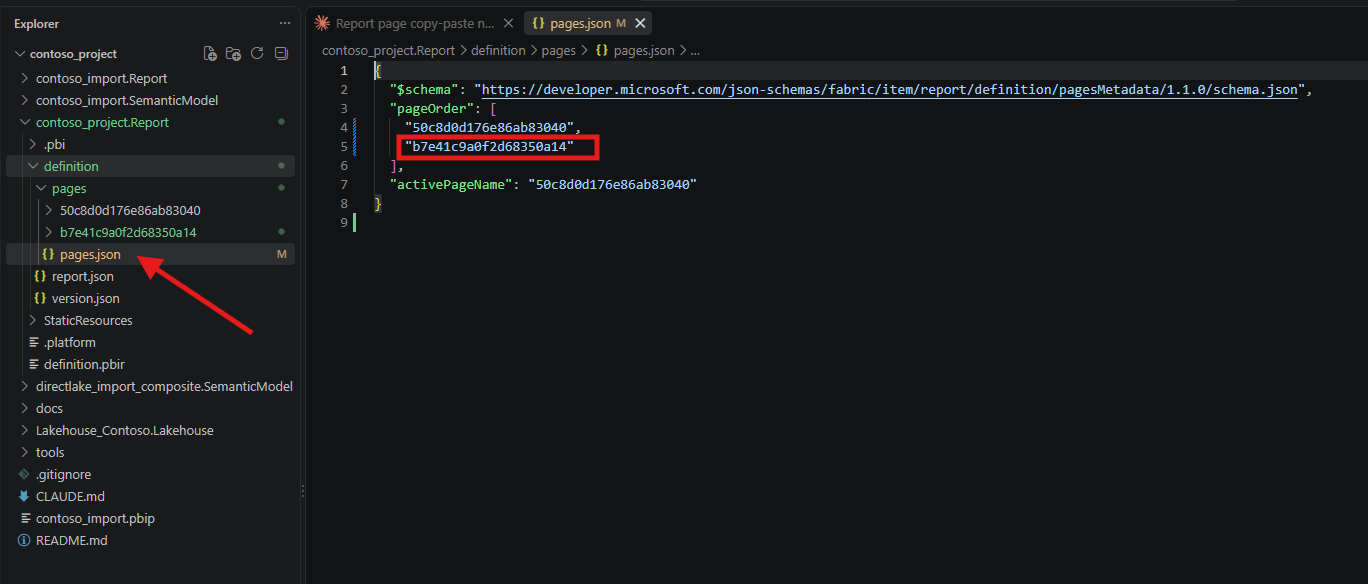Close the Report page copy-paste tab
Viewport: 1368px width, 584px height.
click(508, 23)
